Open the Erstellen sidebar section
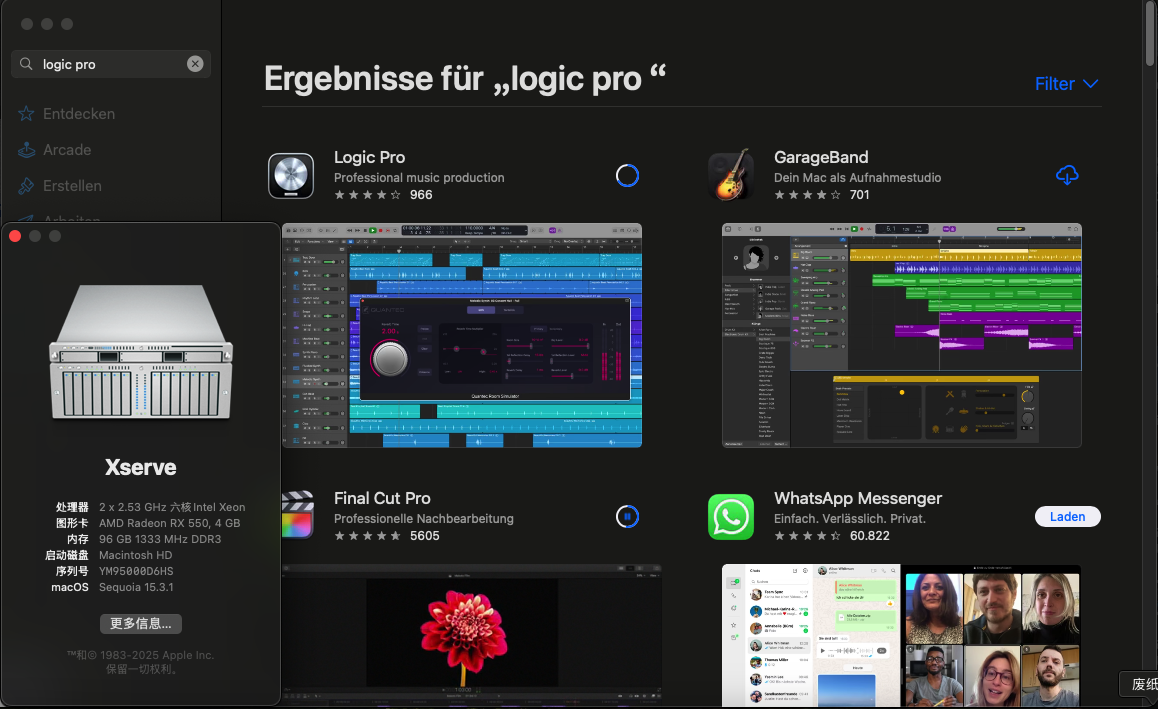 click(72, 186)
